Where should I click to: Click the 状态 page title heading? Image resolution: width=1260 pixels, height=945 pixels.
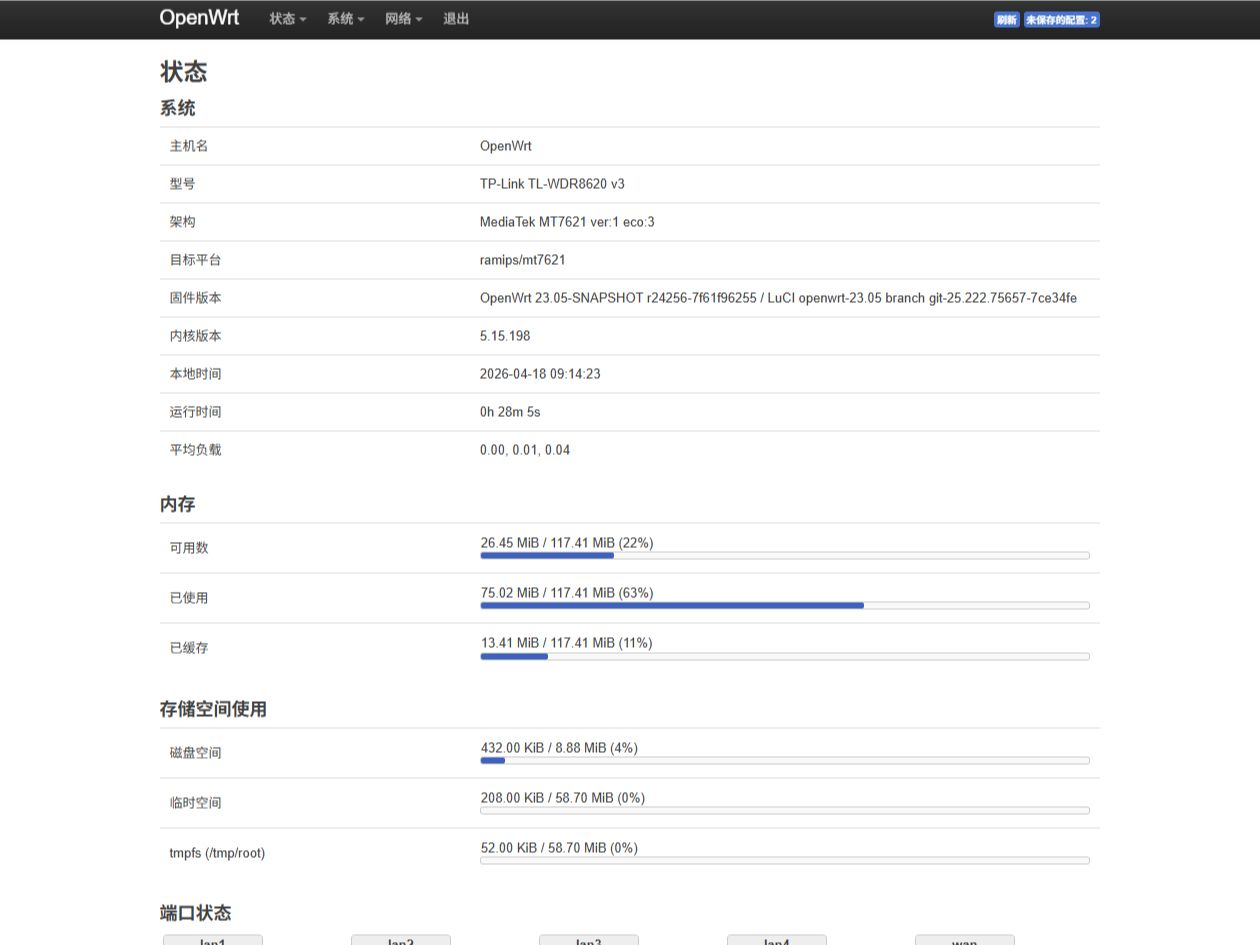184,72
